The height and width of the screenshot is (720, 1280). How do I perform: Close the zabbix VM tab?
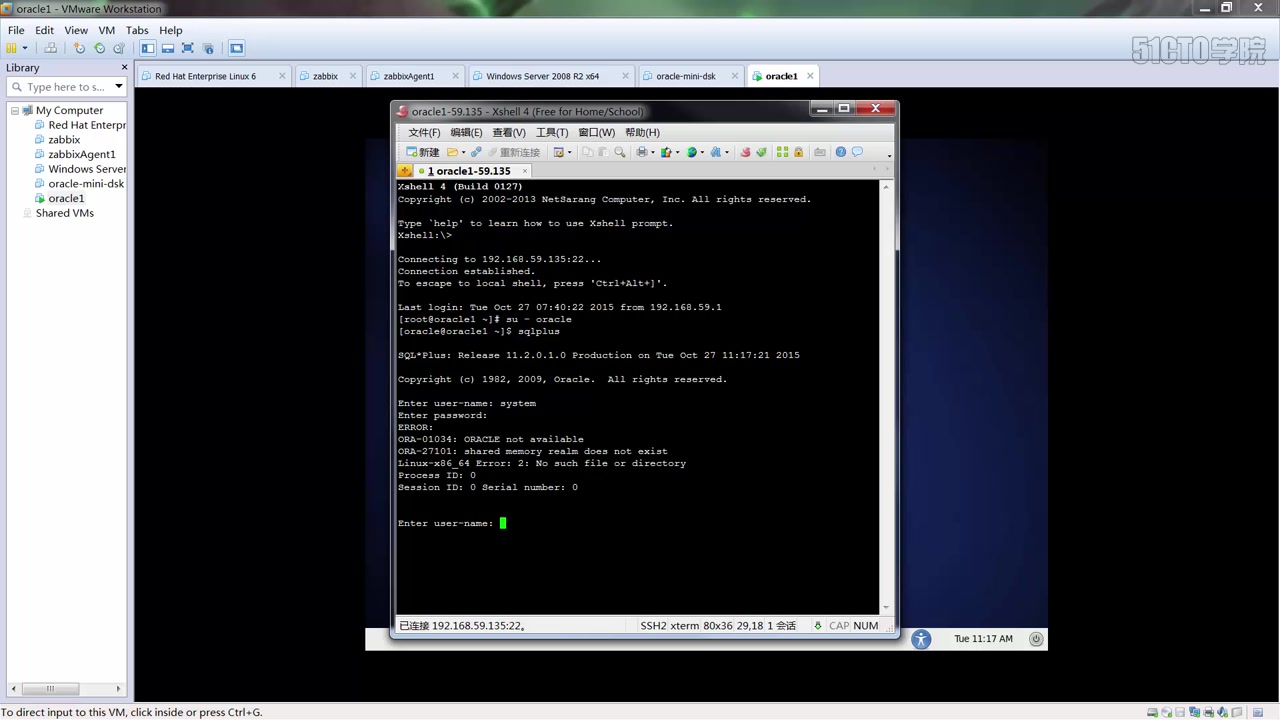pos(354,76)
